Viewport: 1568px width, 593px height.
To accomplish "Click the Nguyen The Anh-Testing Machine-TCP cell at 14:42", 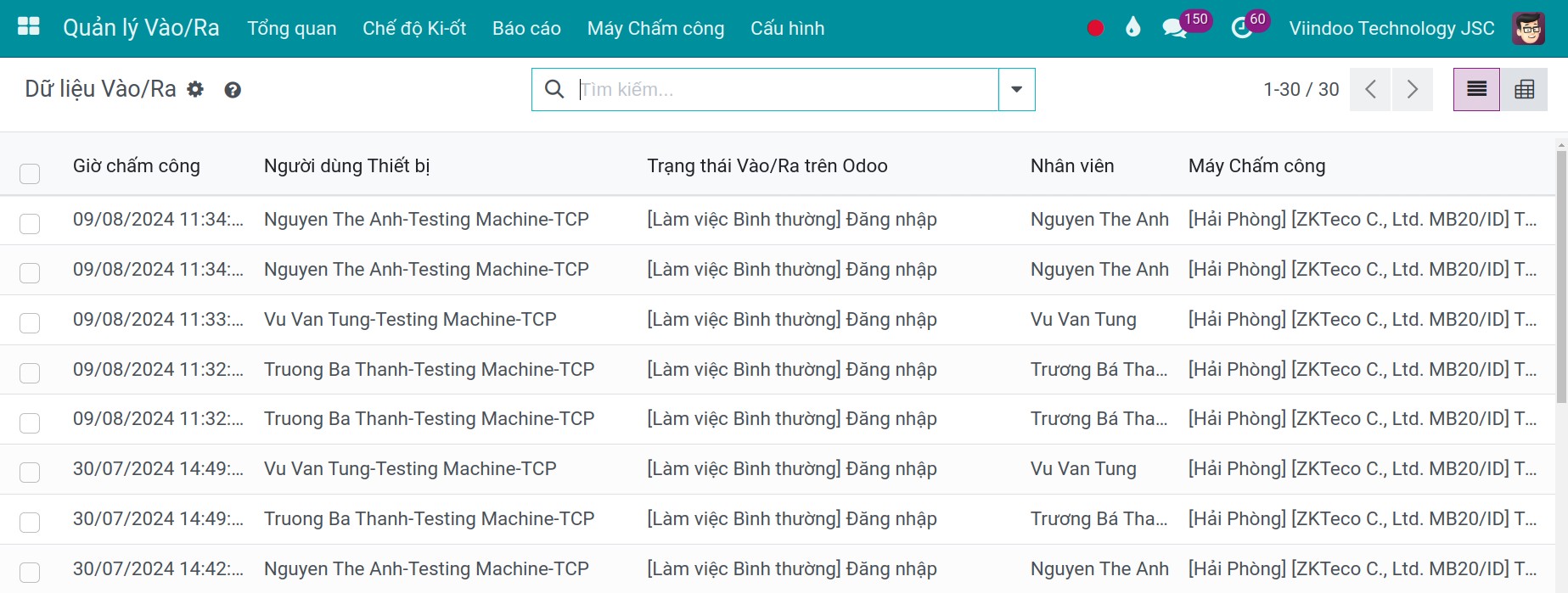I will pos(426,568).
